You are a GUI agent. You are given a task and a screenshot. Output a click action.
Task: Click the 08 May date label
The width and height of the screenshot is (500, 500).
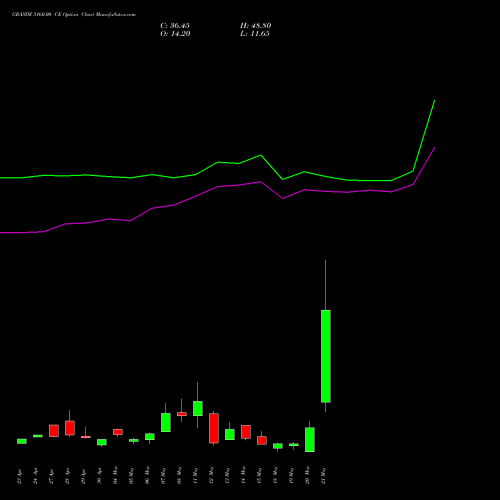click(x=179, y=475)
